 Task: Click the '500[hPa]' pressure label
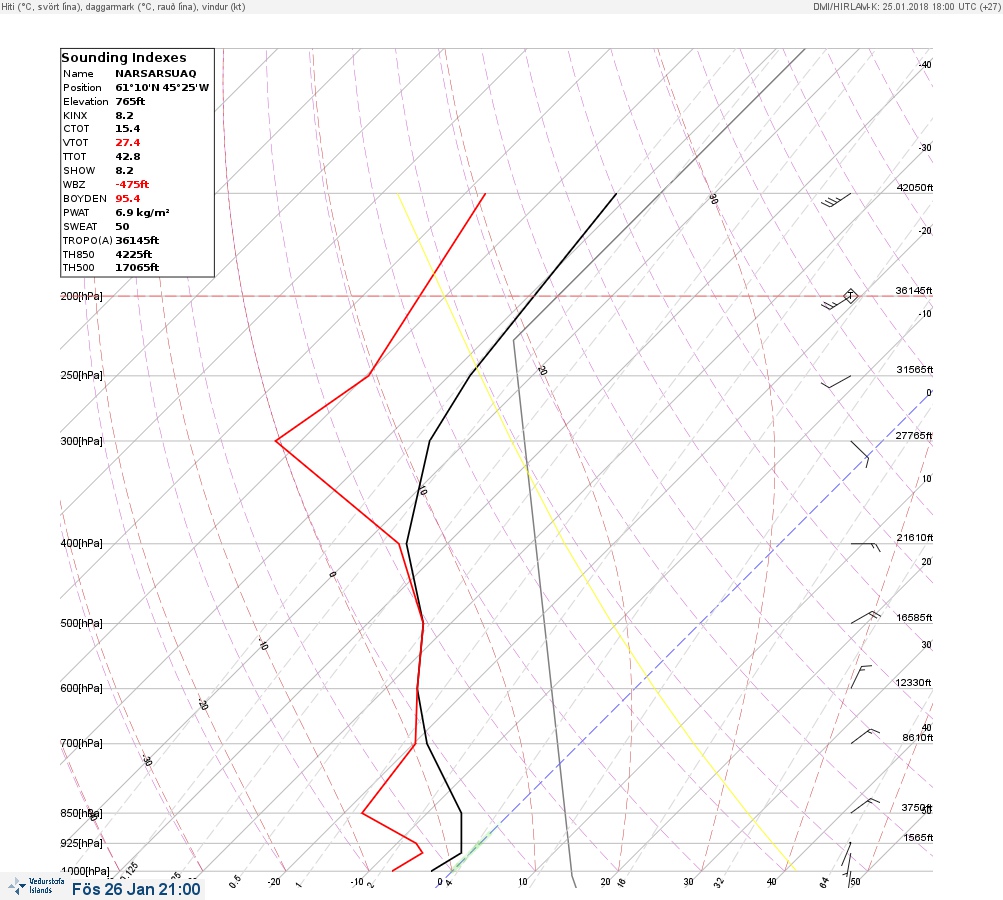(x=81, y=623)
